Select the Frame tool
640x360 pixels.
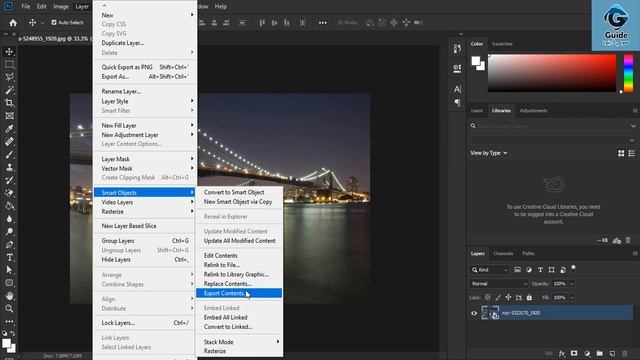click(x=9, y=116)
